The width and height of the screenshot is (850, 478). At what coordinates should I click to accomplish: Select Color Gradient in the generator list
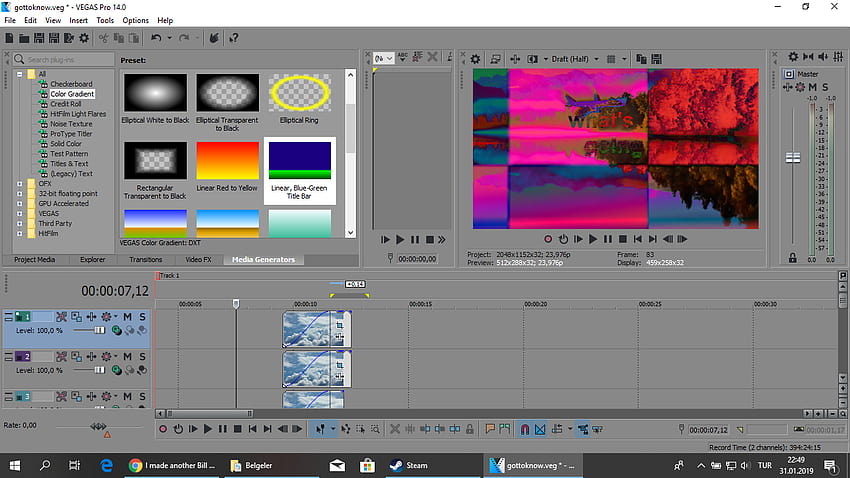tap(72, 94)
